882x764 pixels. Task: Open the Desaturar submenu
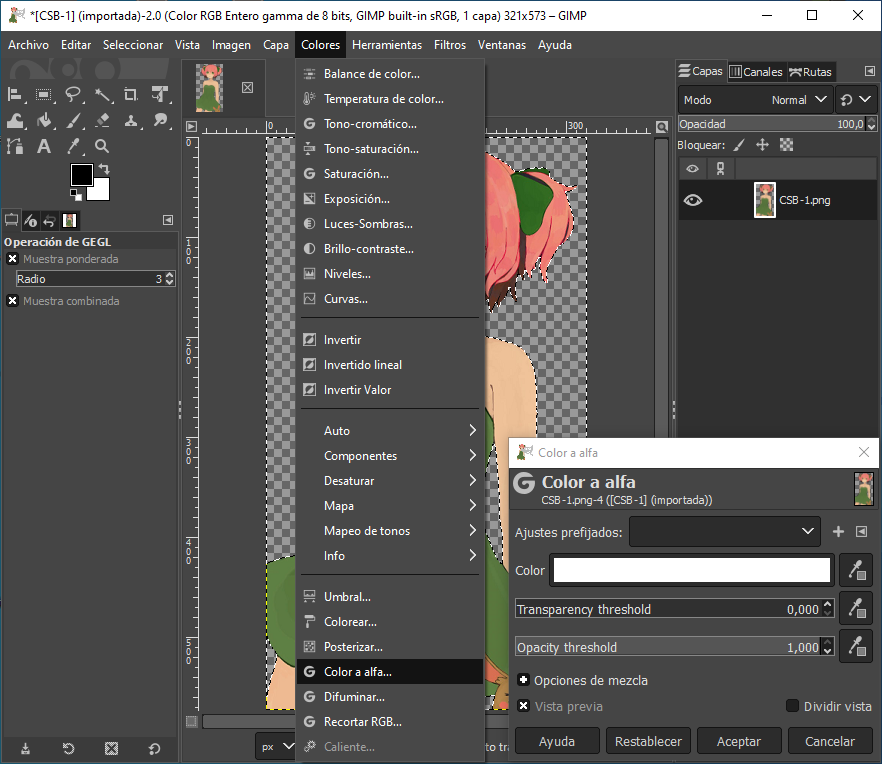point(389,481)
